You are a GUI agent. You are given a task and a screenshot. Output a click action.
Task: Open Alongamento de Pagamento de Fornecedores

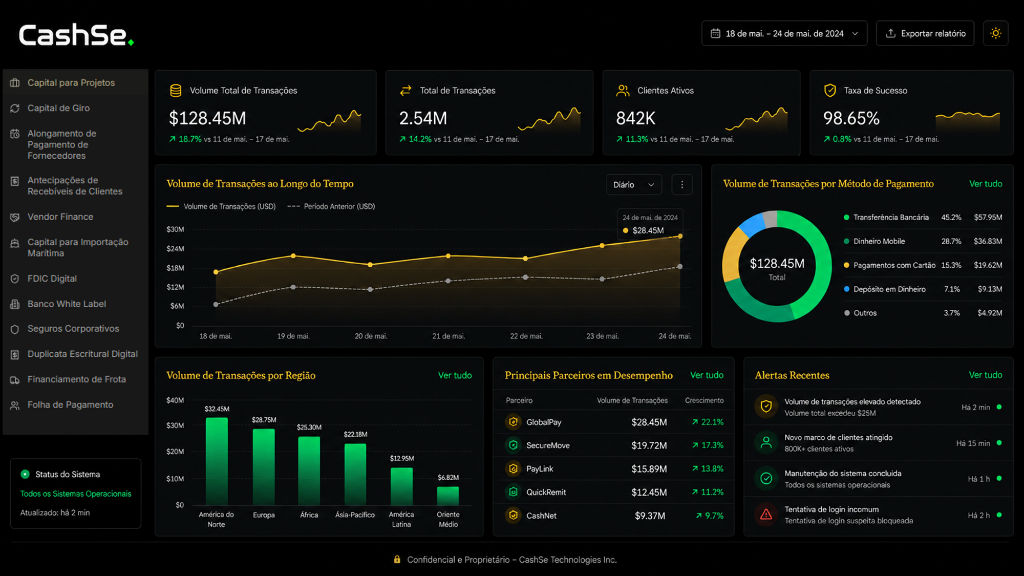click(75, 144)
